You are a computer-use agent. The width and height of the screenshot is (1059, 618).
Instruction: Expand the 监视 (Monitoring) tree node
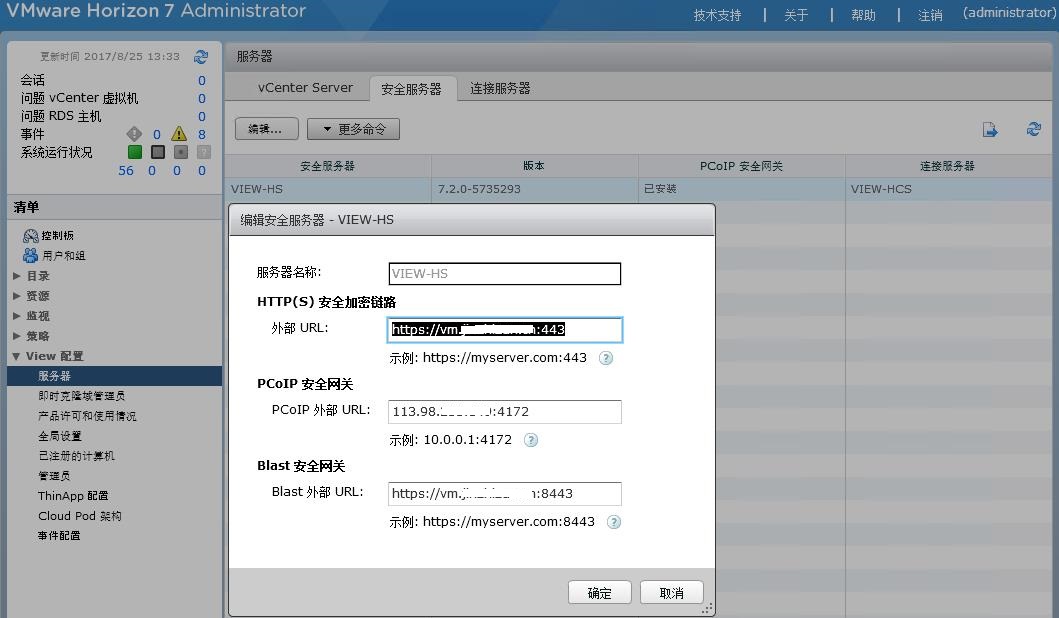coord(16,315)
